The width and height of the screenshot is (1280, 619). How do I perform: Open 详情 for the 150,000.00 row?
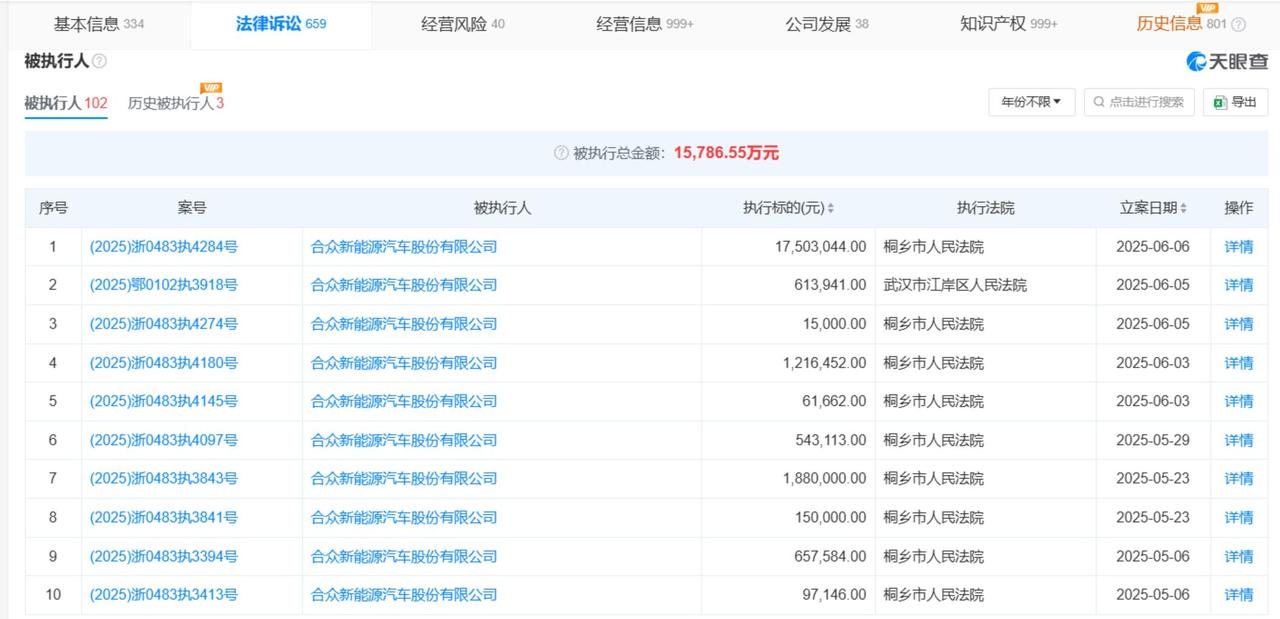tap(1239, 517)
